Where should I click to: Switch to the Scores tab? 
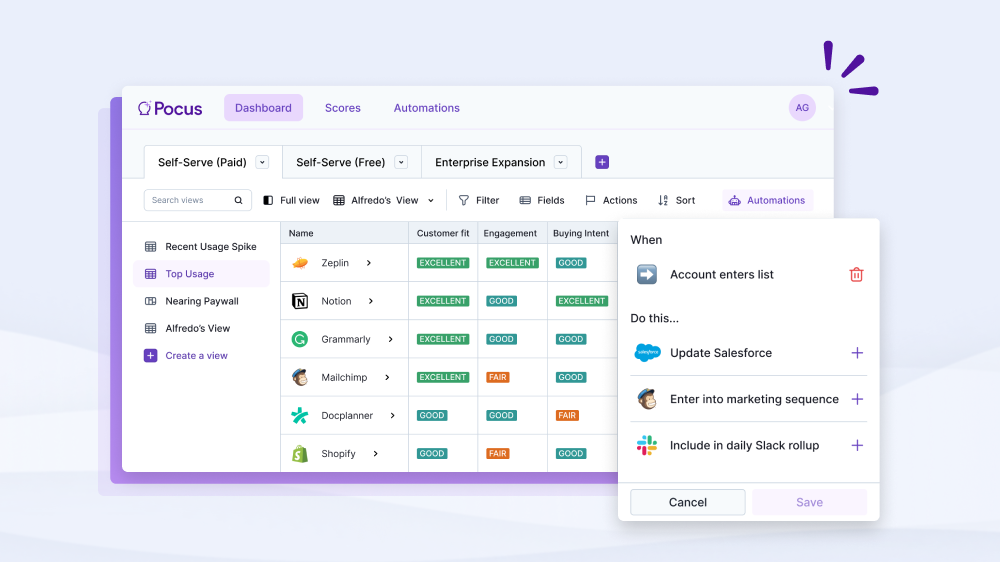pyautogui.click(x=342, y=108)
